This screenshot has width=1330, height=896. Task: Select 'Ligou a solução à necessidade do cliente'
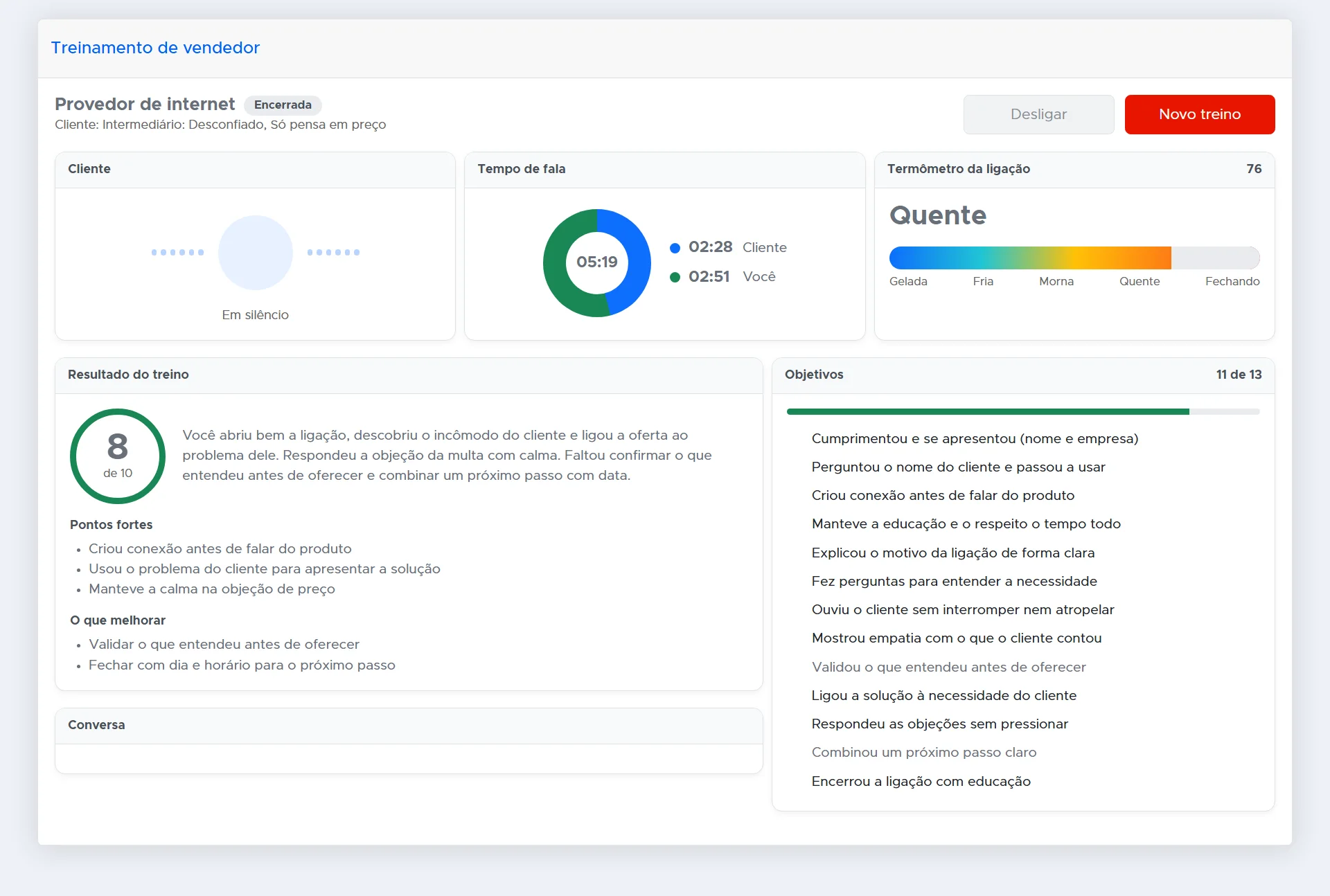(944, 695)
